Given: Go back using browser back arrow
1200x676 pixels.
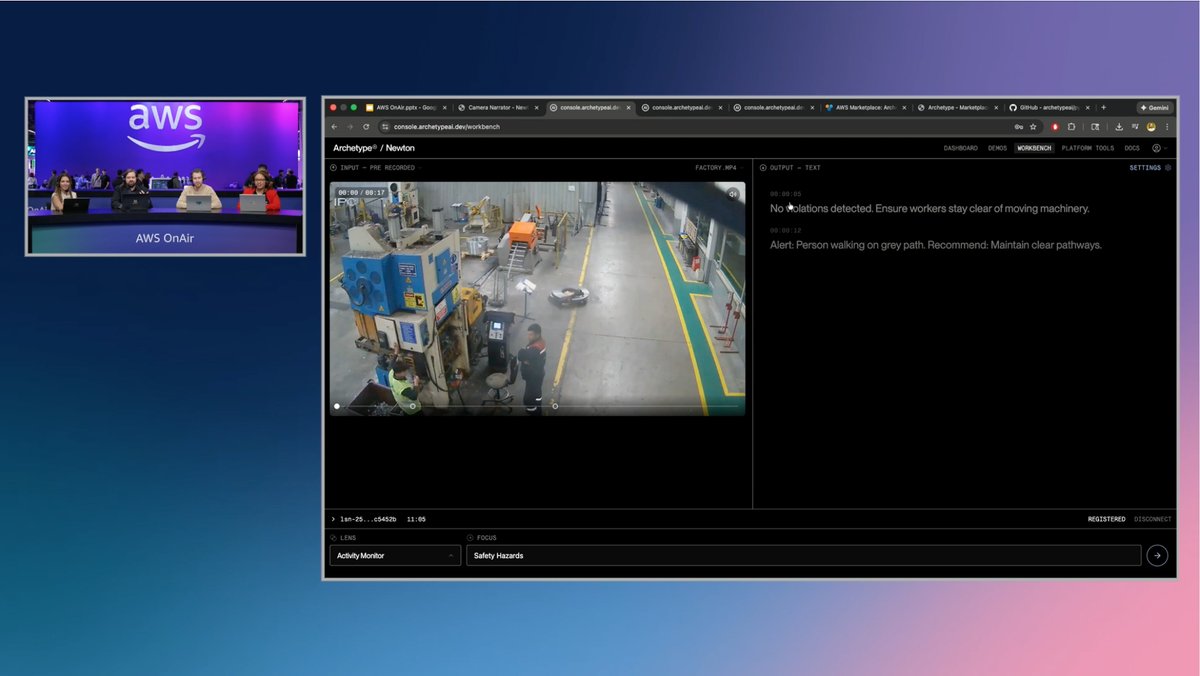Looking at the screenshot, I should click(335, 127).
